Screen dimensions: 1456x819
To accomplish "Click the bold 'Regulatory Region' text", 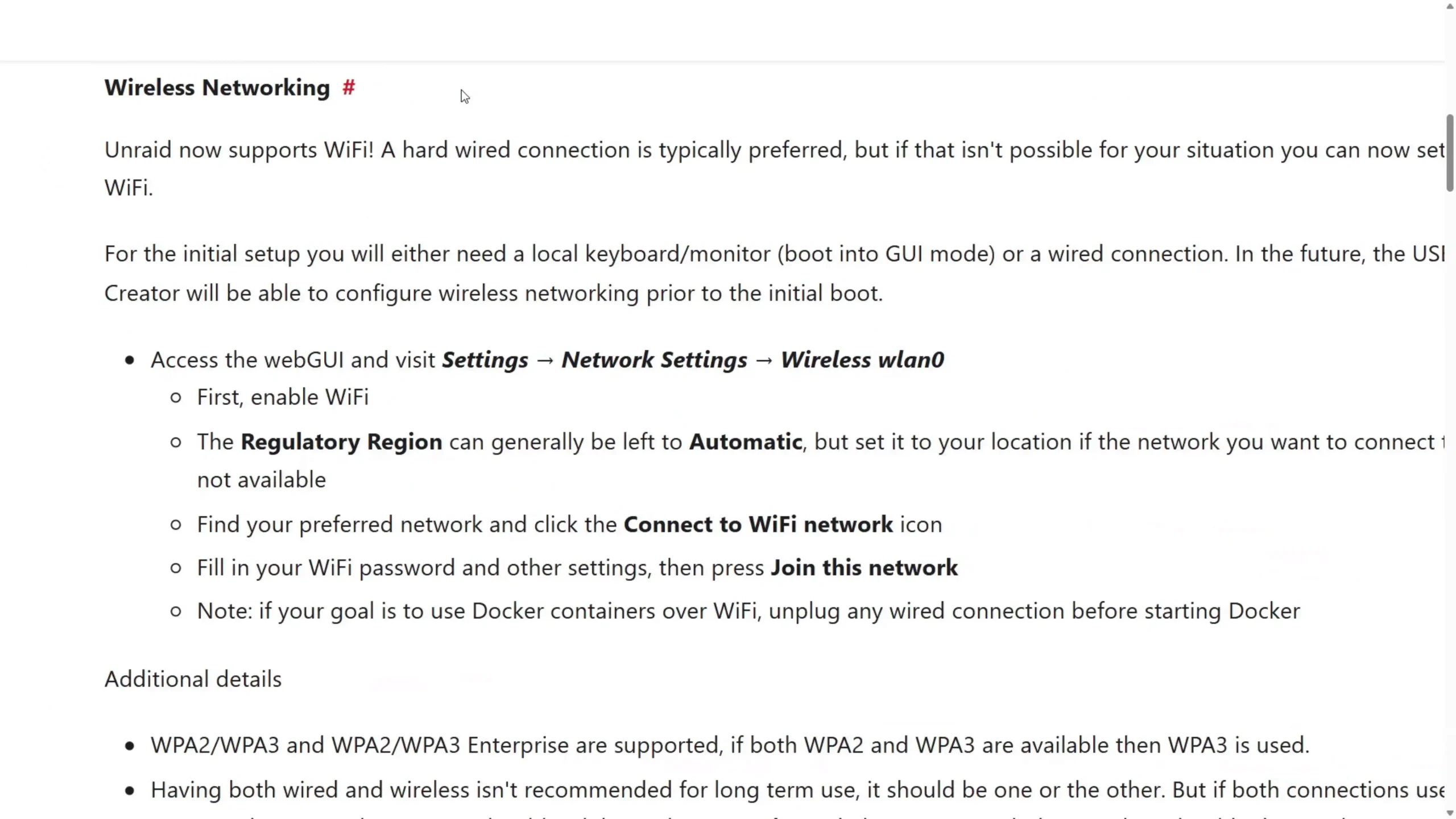I will (x=341, y=442).
